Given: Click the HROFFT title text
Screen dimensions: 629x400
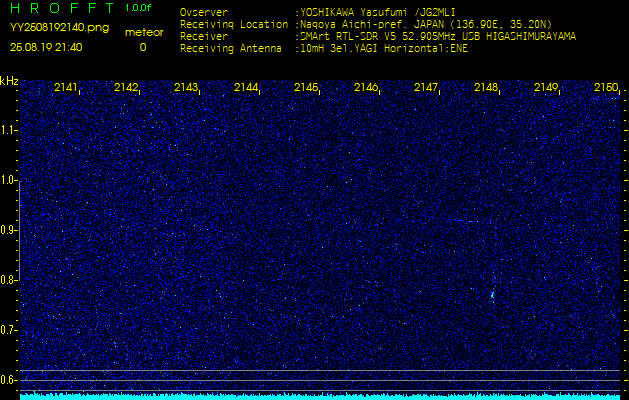Looking at the screenshot, I should pyautogui.click(x=62, y=8).
